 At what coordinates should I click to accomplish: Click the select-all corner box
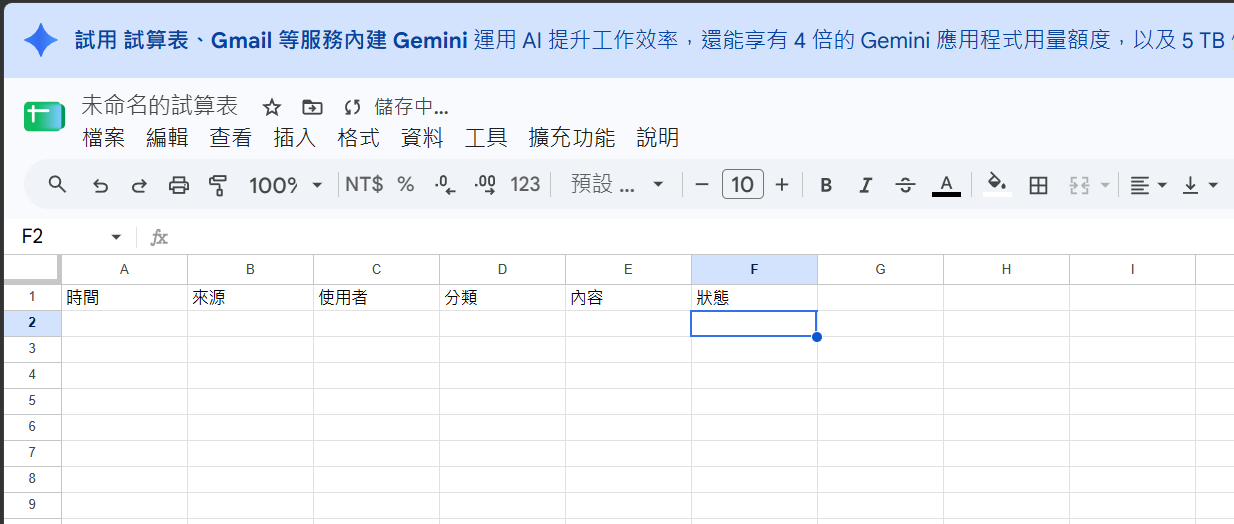(31, 269)
